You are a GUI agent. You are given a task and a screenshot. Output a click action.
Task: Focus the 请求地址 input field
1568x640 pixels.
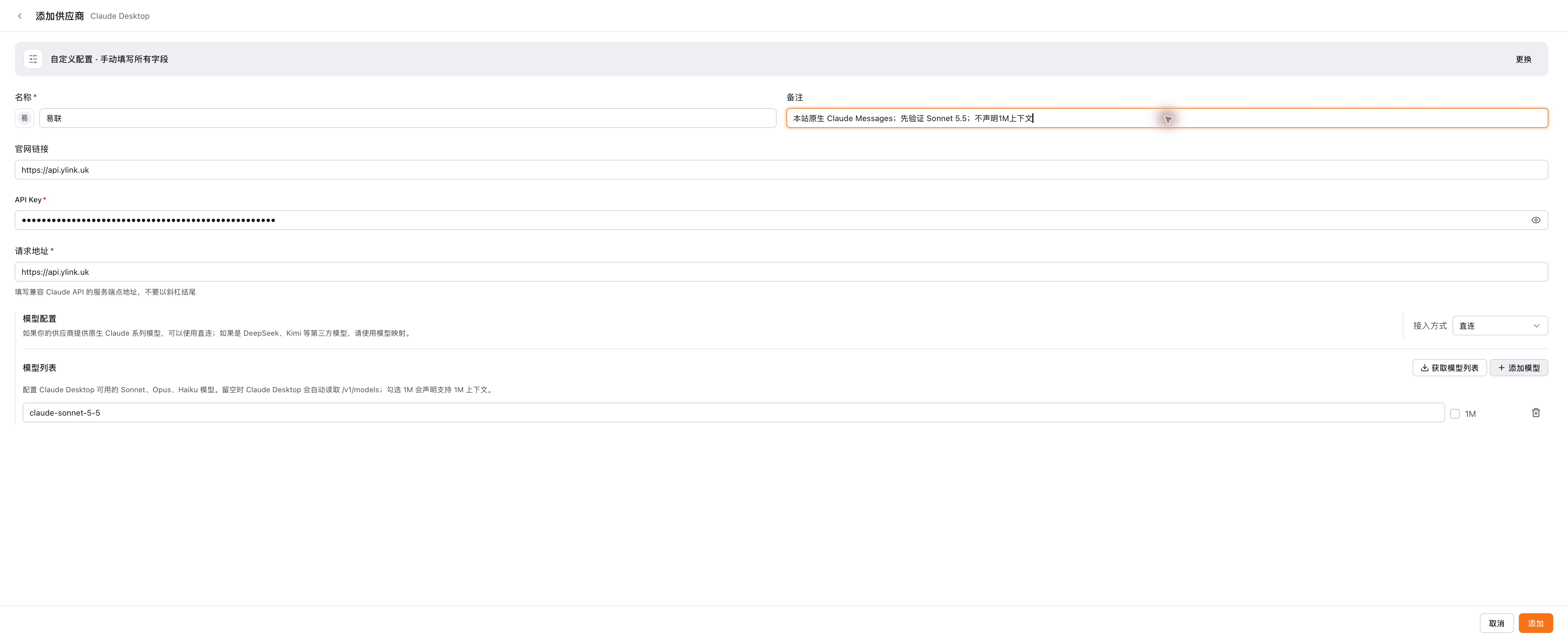781,272
